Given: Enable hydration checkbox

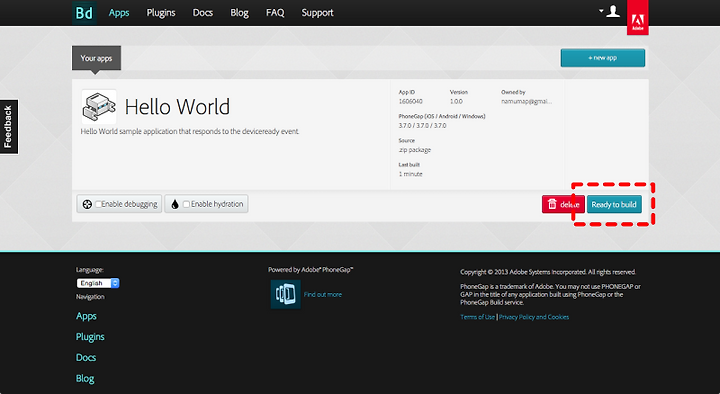Looking at the screenshot, I should [186, 204].
